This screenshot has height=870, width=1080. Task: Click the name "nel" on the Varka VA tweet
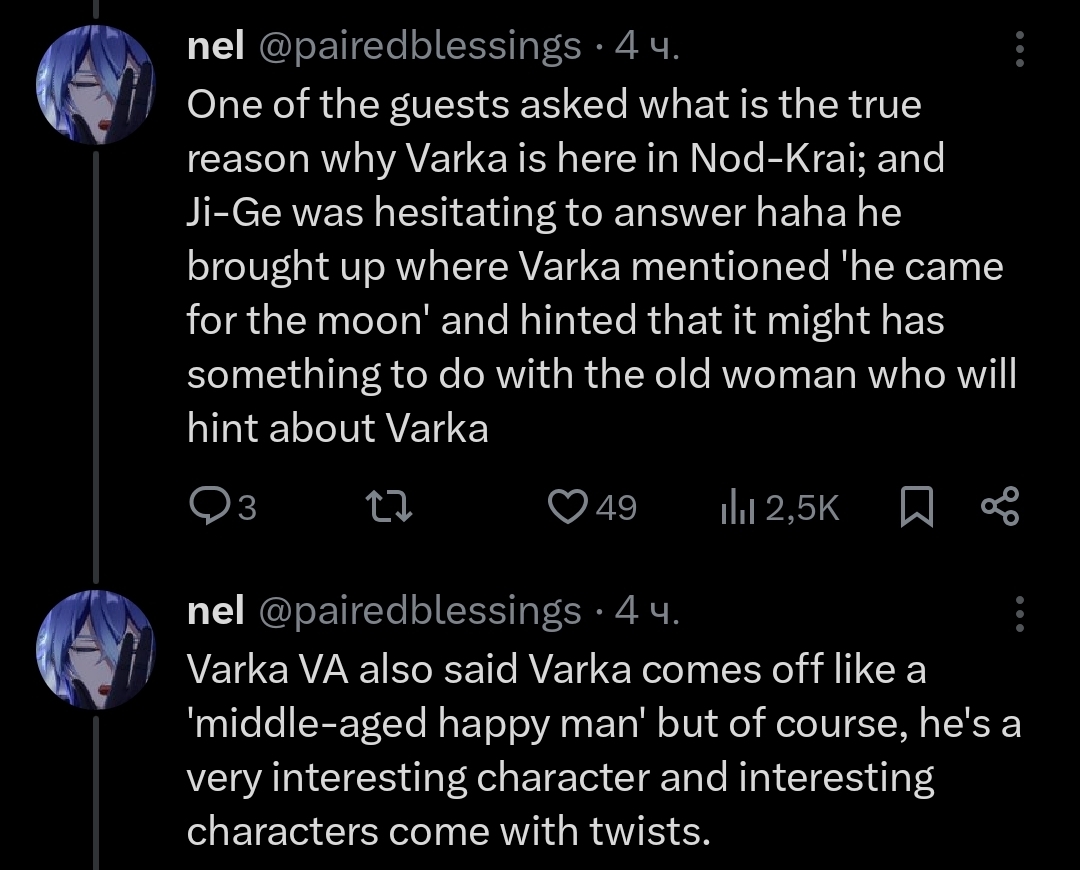[216, 611]
